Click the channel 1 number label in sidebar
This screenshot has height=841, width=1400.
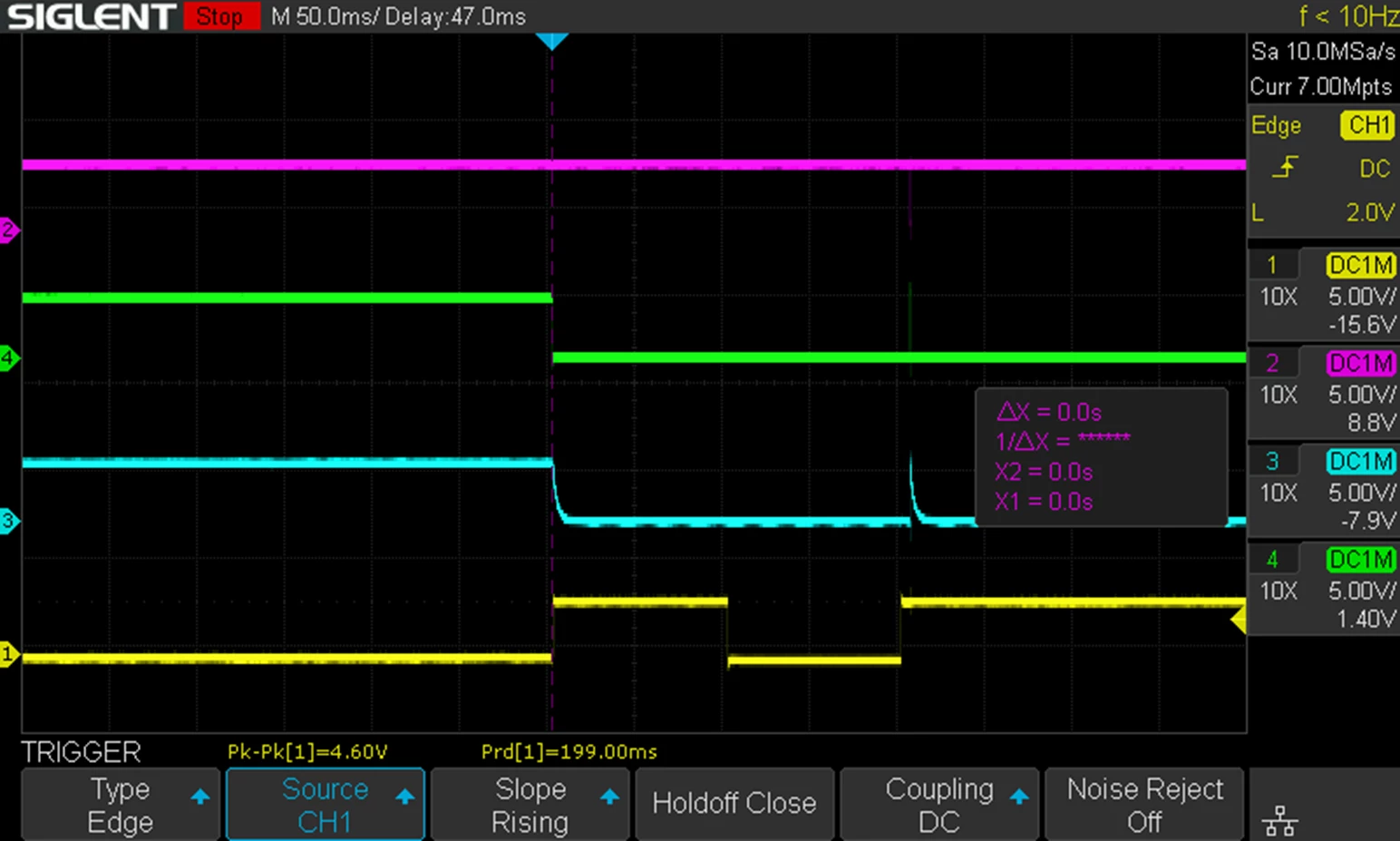pyautogui.click(x=1272, y=265)
